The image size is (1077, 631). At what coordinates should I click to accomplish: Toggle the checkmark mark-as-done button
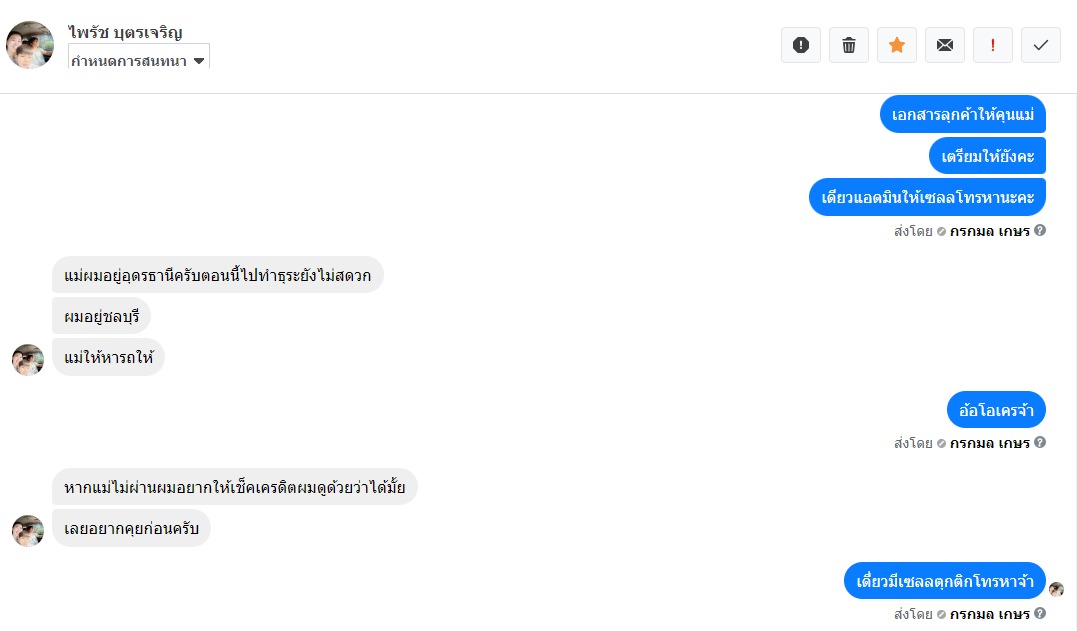pyautogui.click(x=1041, y=45)
